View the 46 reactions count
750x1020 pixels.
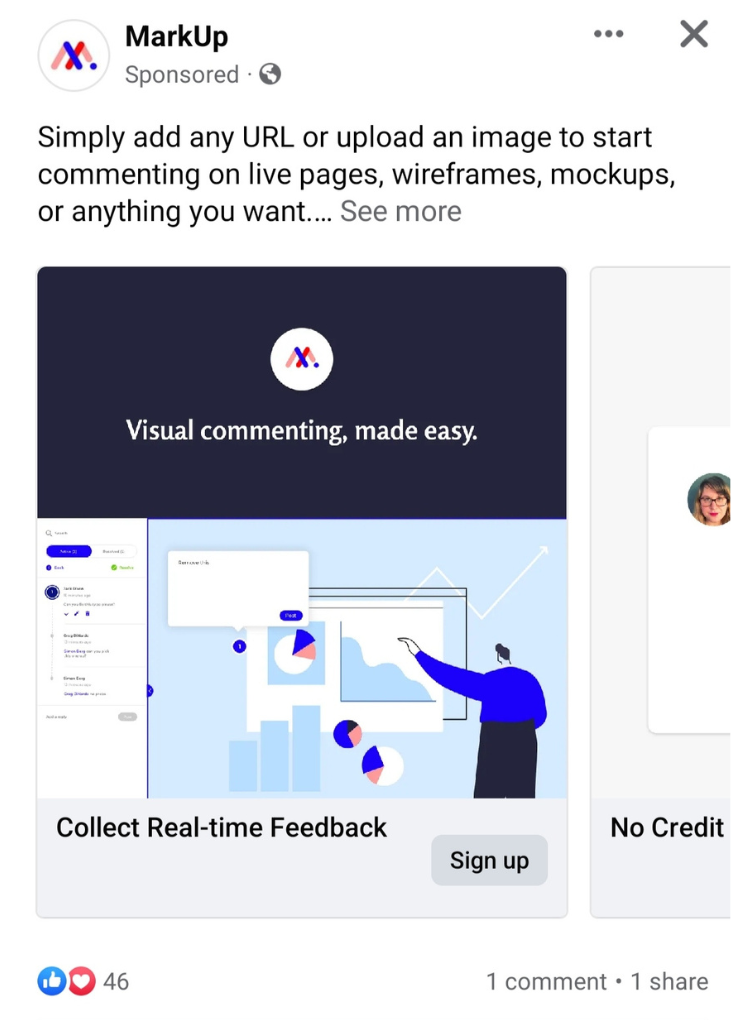tap(116, 981)
